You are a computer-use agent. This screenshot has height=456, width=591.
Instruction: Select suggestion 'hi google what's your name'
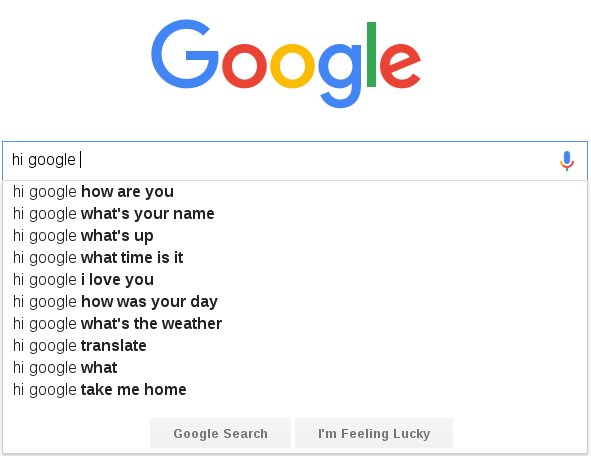[295, 214]
